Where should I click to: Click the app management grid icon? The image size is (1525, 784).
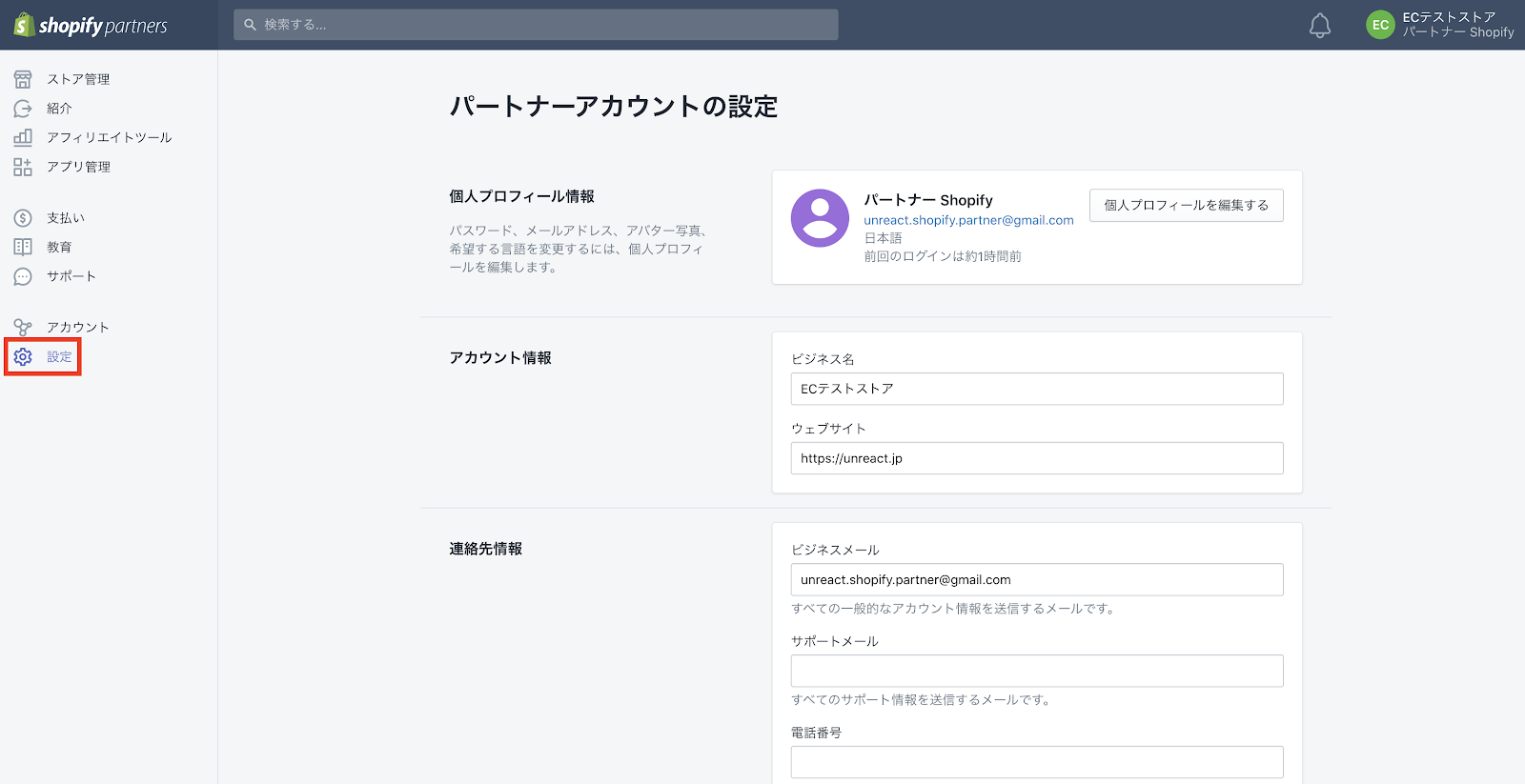coord(23,167)
